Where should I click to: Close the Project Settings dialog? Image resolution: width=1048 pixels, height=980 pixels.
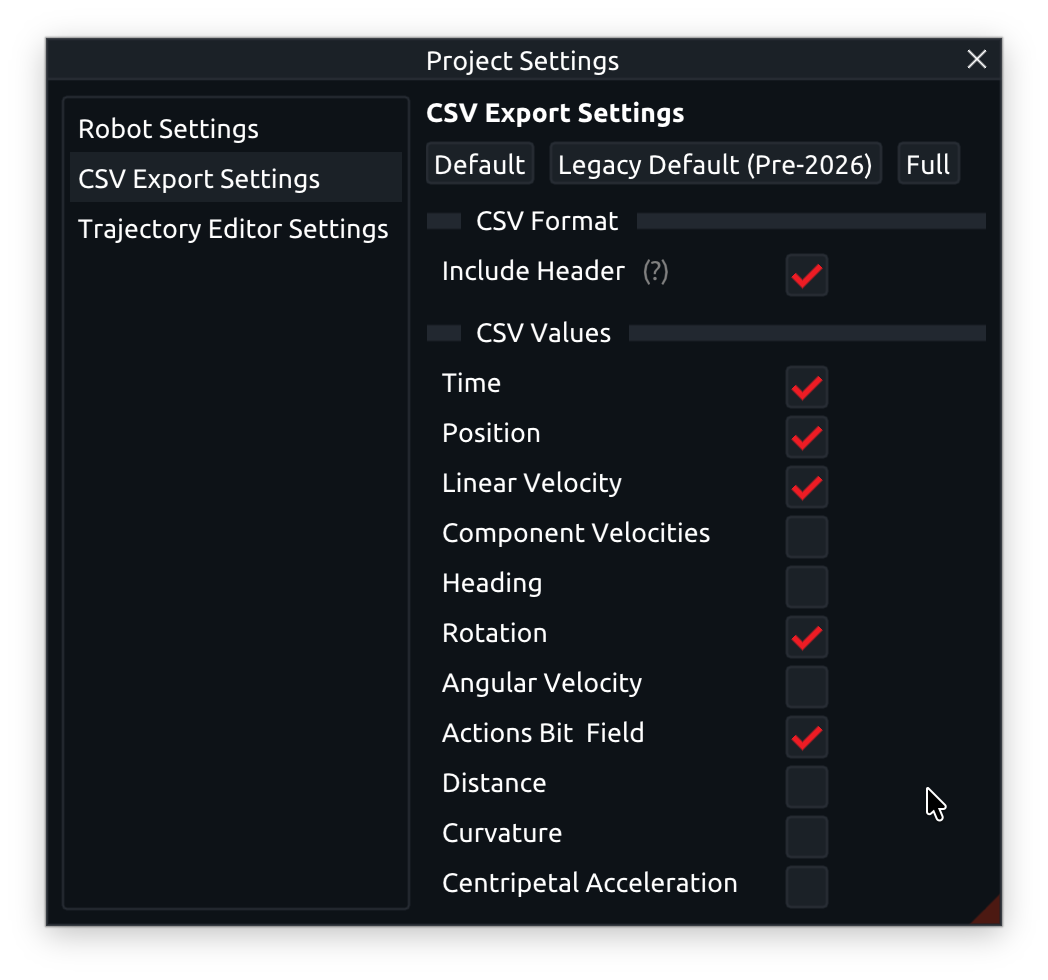tap(977, 60)
